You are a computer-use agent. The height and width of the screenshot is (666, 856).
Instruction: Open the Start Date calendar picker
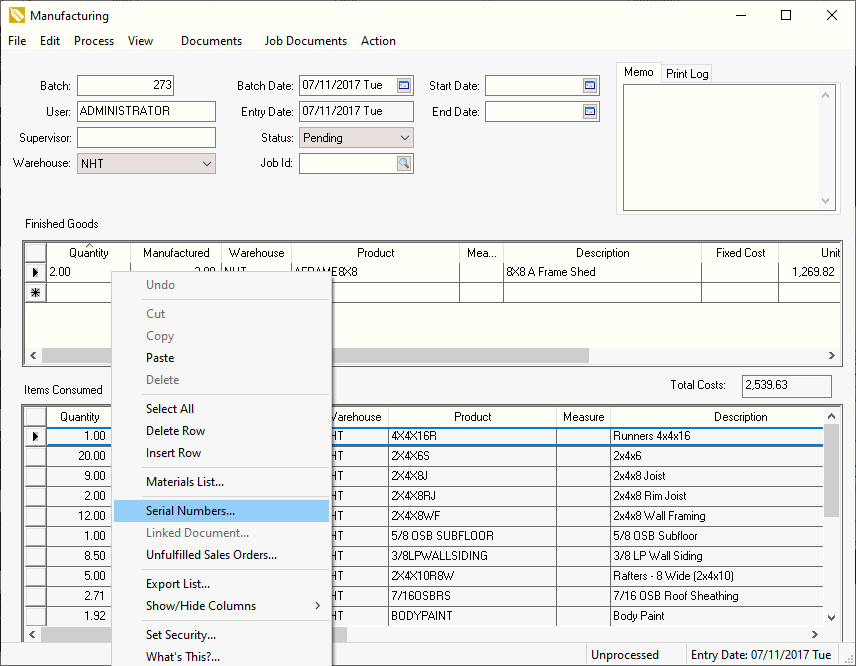pos(589,85)
